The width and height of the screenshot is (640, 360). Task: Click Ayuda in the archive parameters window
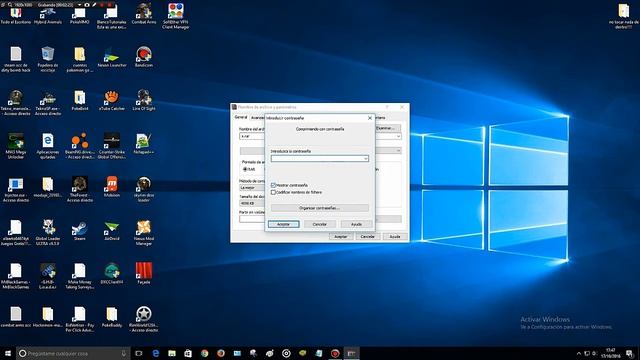point(395,237)
